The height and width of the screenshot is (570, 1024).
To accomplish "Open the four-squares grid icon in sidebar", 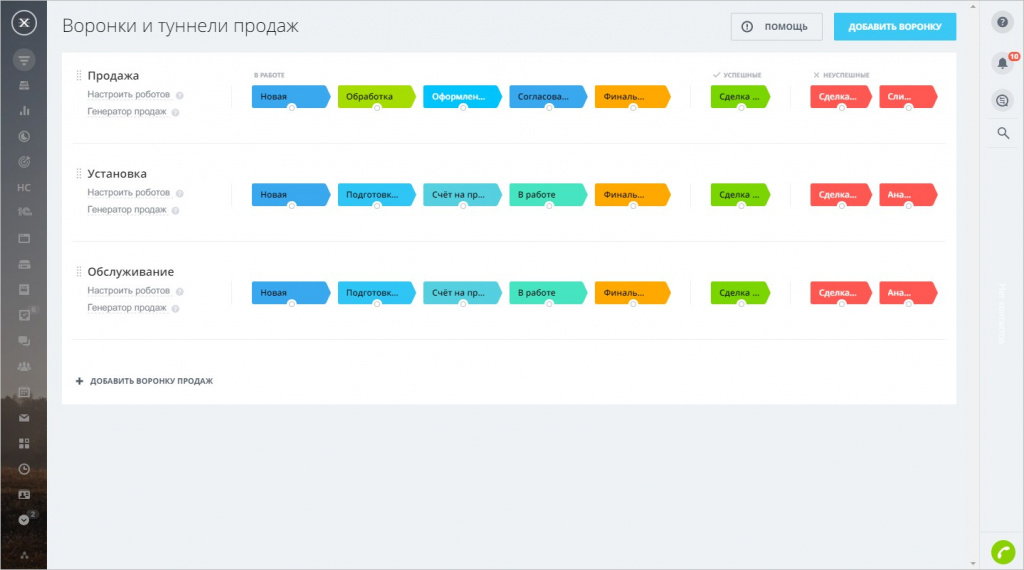I will [x=24, y=443].
